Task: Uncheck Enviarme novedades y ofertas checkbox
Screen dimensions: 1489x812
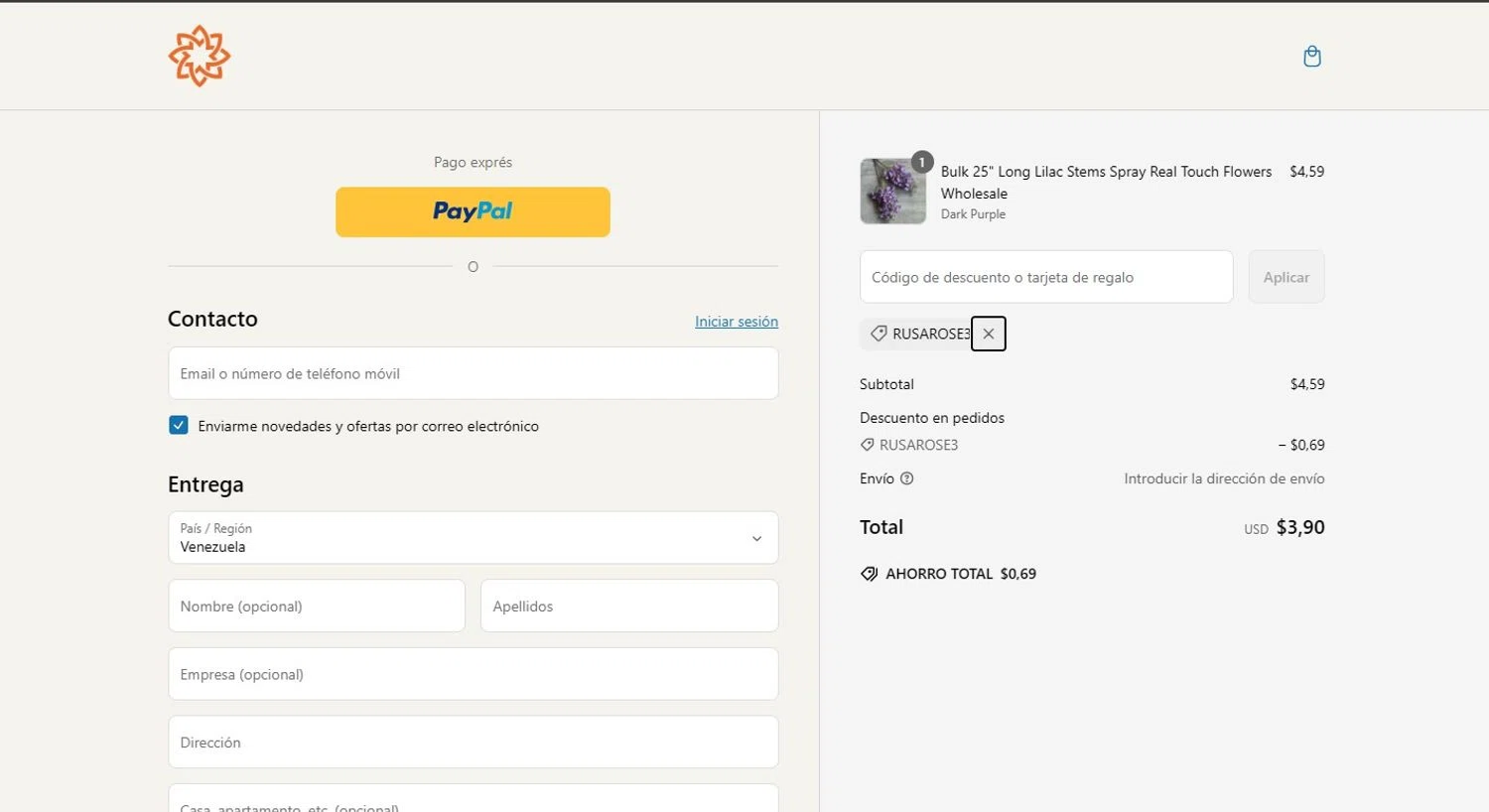Action: click(179, 425)
